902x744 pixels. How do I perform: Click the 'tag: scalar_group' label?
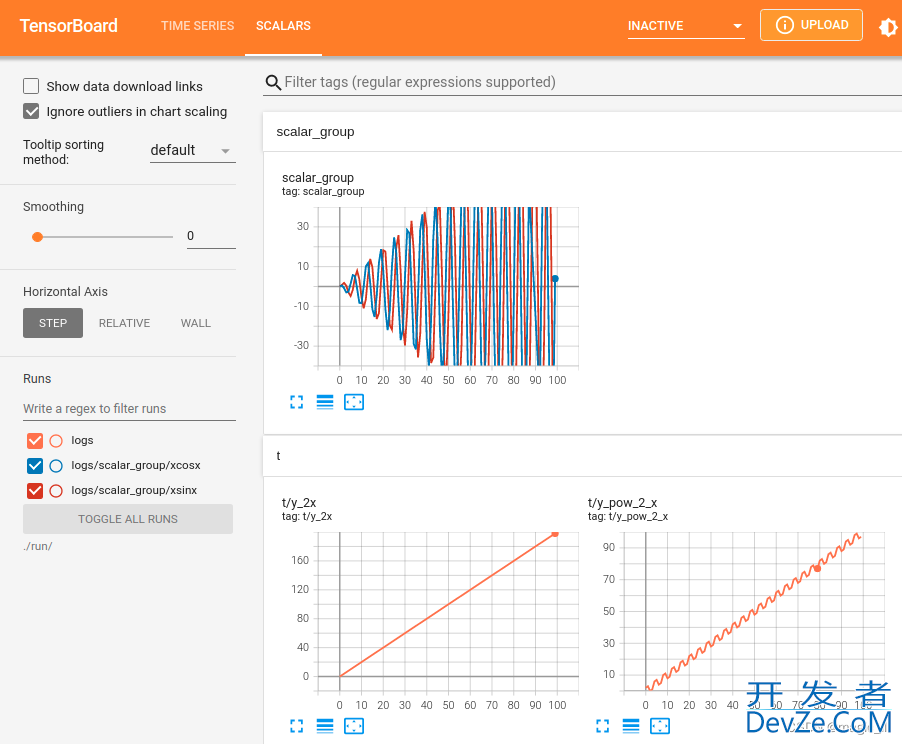(x=323, y=192)
